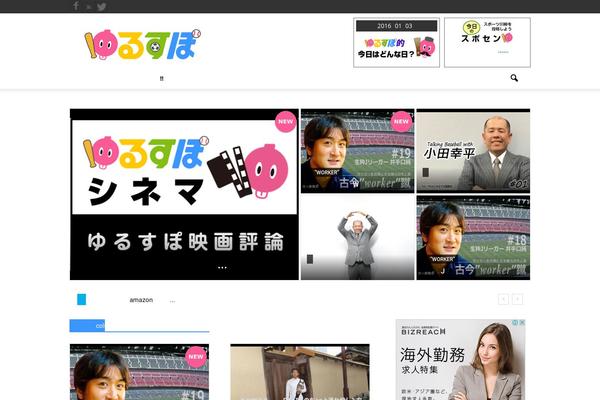Open the #18 古今worker凱 featured thumbnail
The width and height of the screenshot is (600, 400).
(x=473, y=238)
